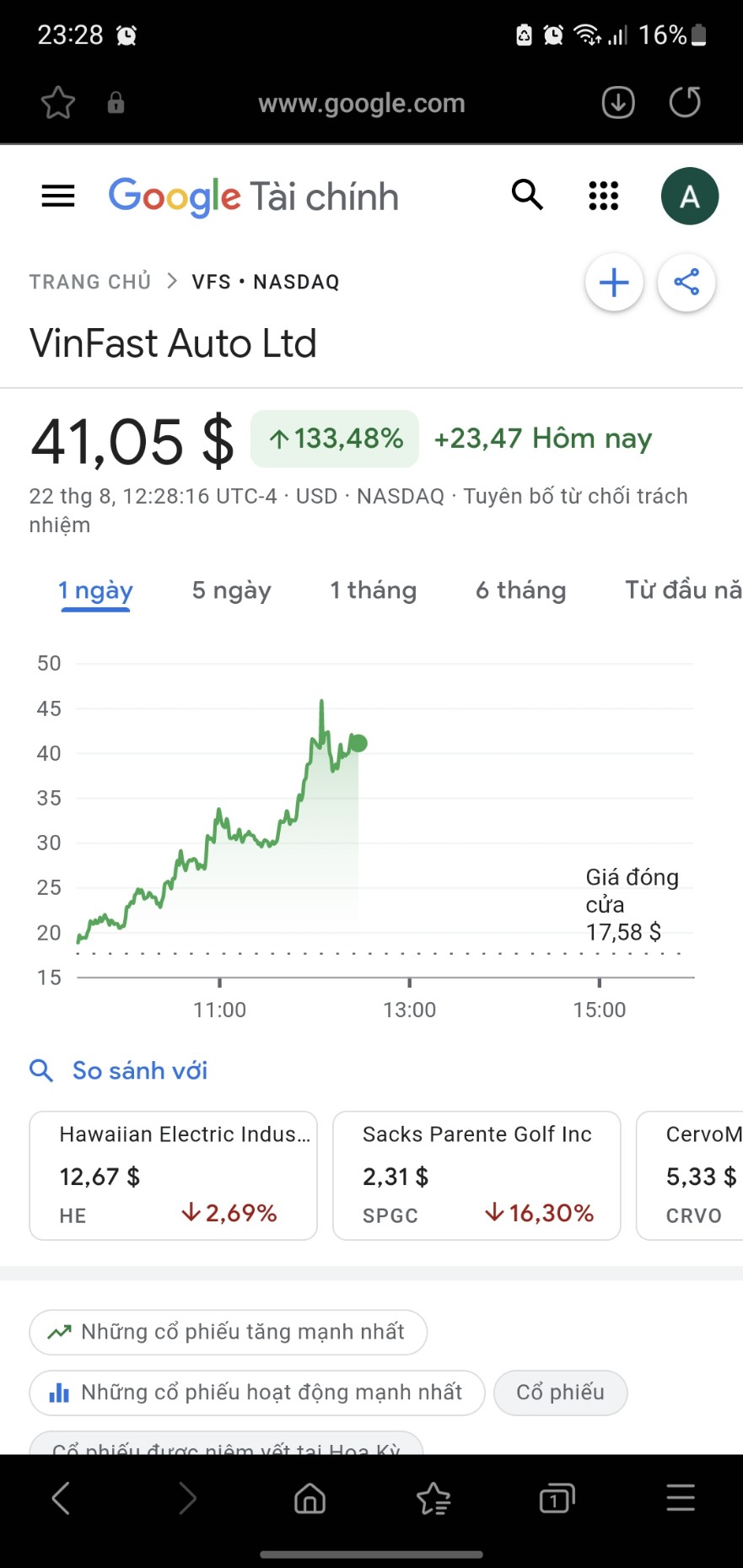Click the TRANG CHỦ breadcrumb link

(x=90, y=282)
